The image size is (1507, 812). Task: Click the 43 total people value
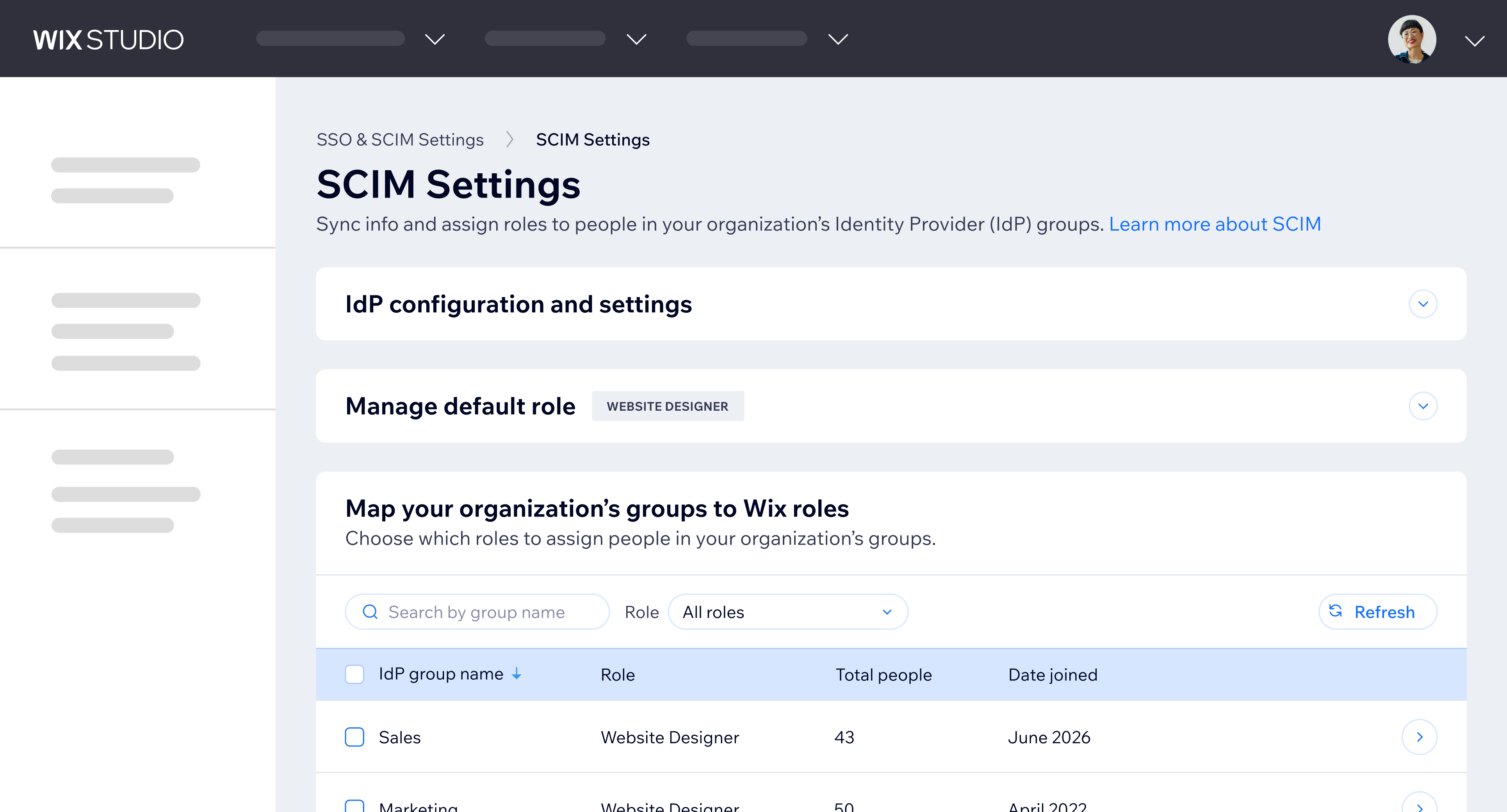pyautogui.click(x=844, y=737)
